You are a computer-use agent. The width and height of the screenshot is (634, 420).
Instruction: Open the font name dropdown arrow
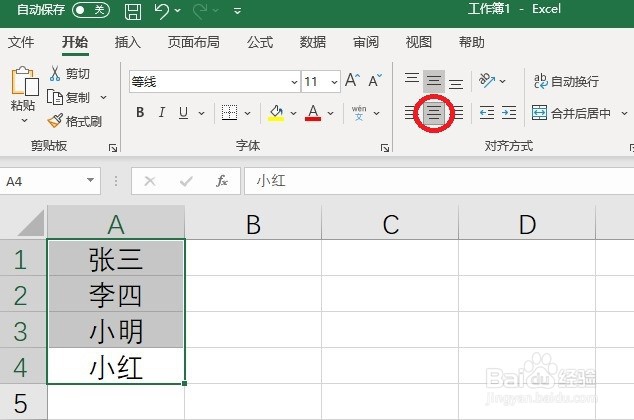pyautogui.click(x=294, y=82)
